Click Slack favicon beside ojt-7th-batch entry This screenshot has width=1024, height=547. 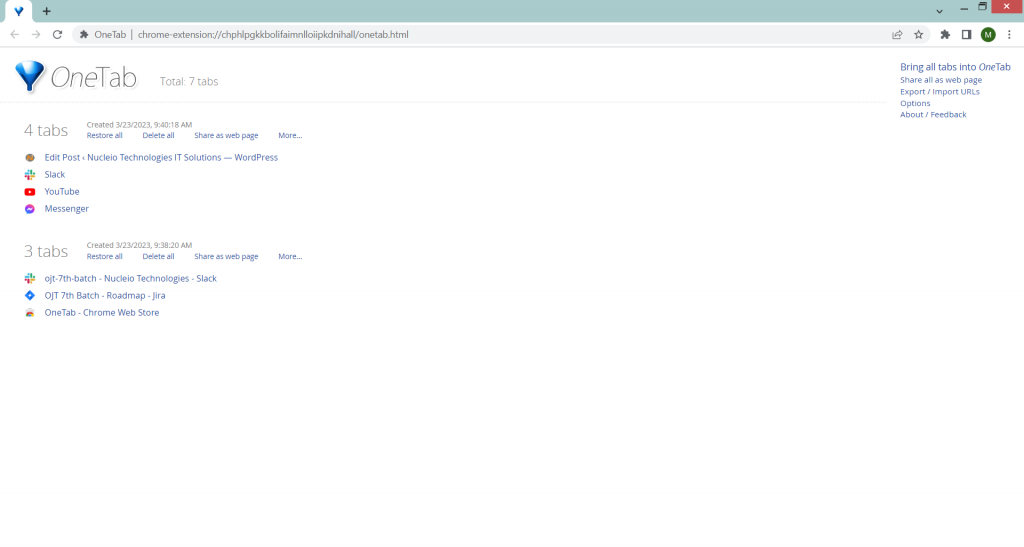click(30, 278)
